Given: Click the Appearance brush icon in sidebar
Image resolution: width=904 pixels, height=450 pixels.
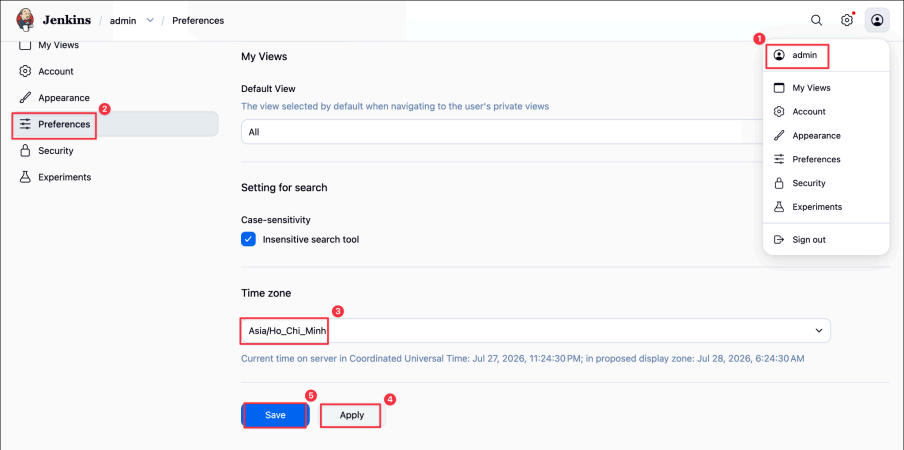Looking at the screenshot, I should coord(25,98).
